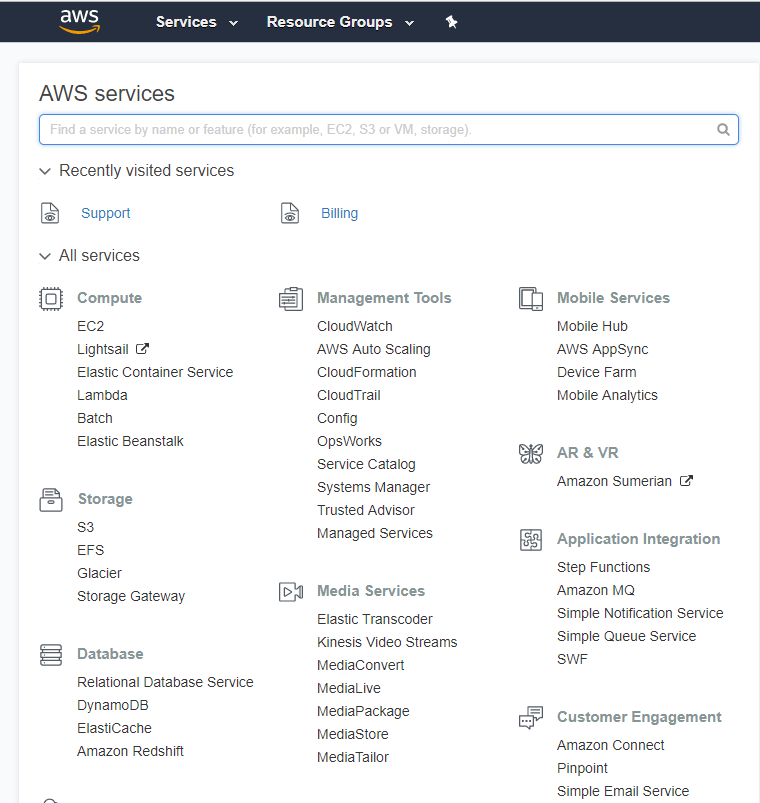The height and width of the screenshot is (803, 760).
Task: Collapse the All services section
Action: (45, 256)
